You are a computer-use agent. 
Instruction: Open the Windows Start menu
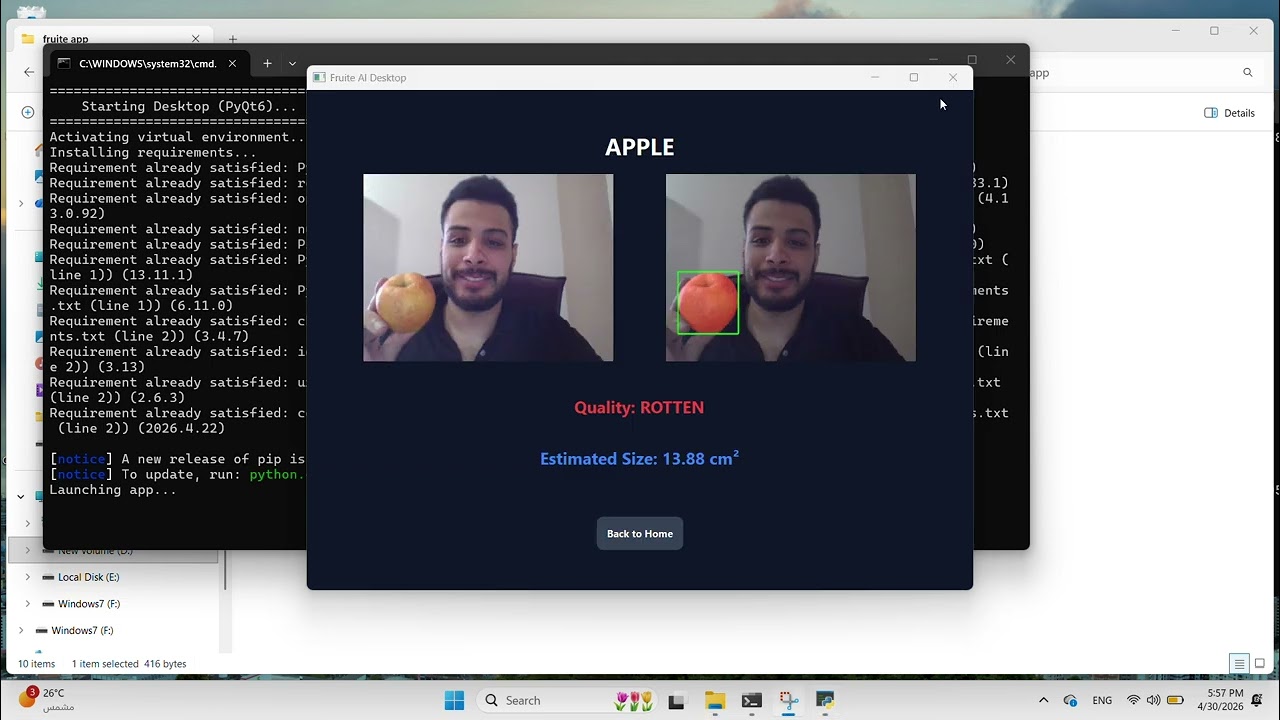pyautogui.click(x=454, y=700)
